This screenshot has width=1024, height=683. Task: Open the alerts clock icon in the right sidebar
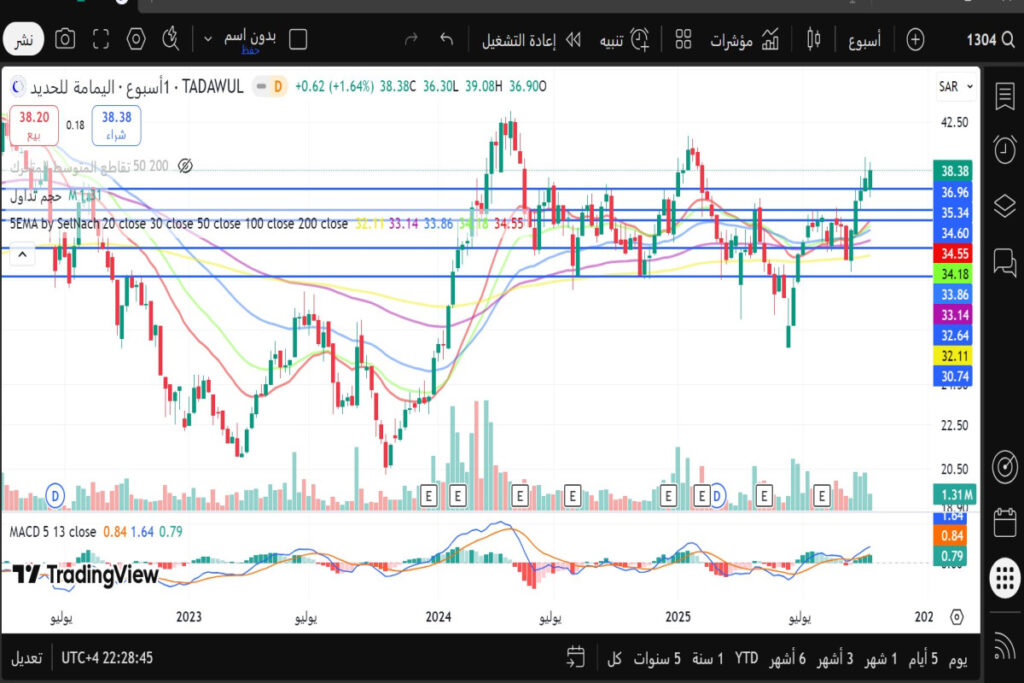click(x=1004, y=150)
